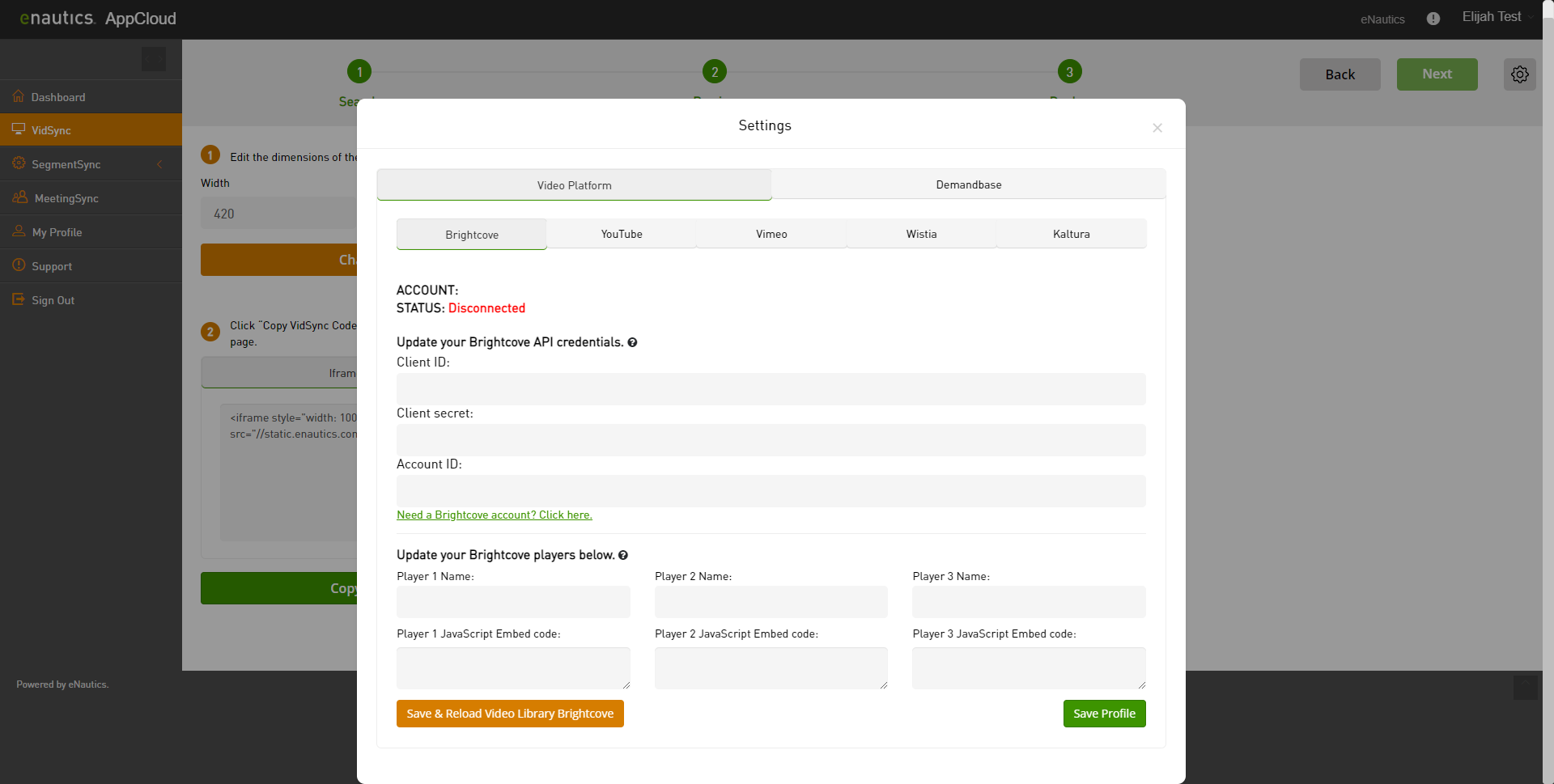
Task: Click the Support exclamation icon
Action: [x=19, y=265]
